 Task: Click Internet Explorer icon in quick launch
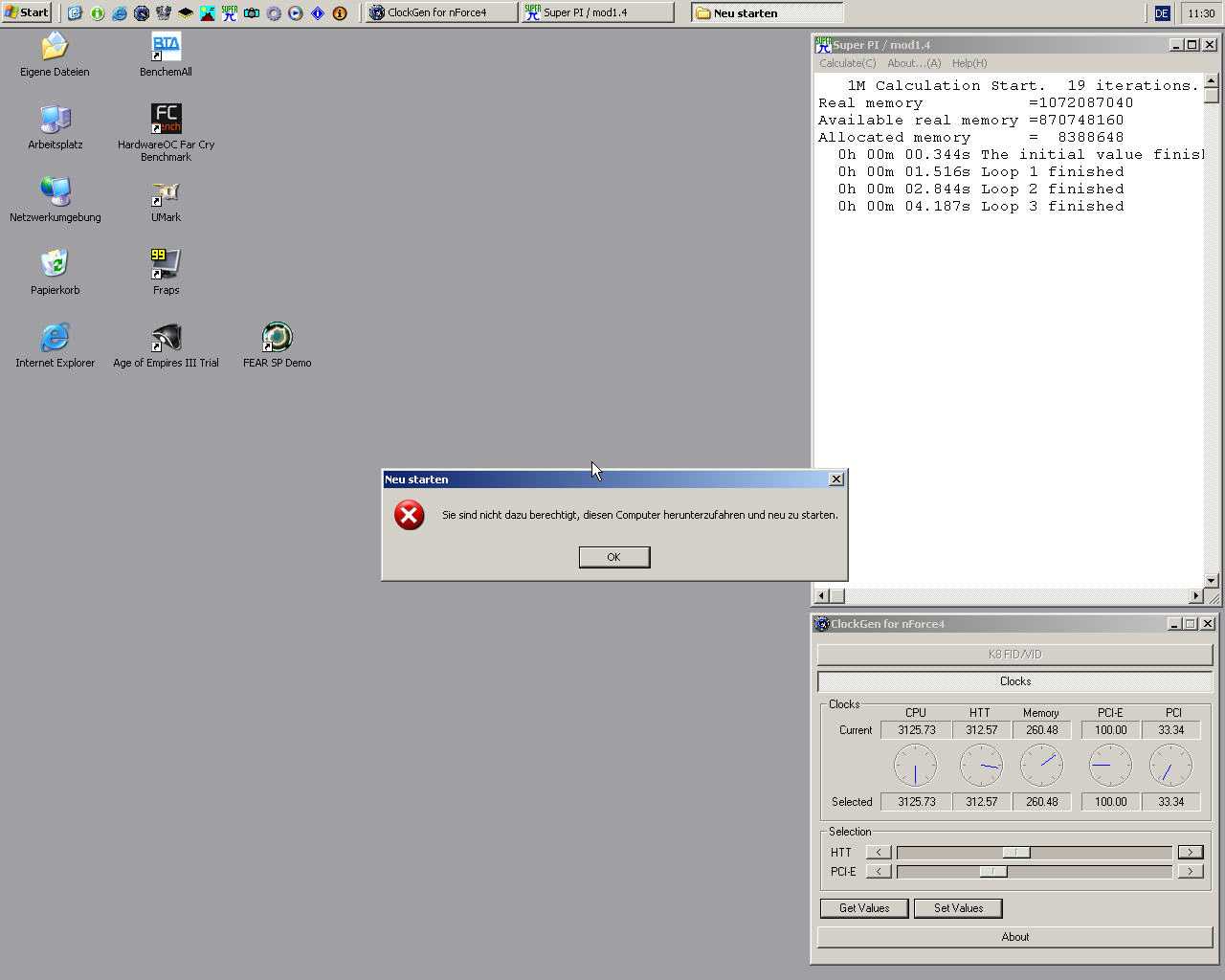tap(120, 13)
